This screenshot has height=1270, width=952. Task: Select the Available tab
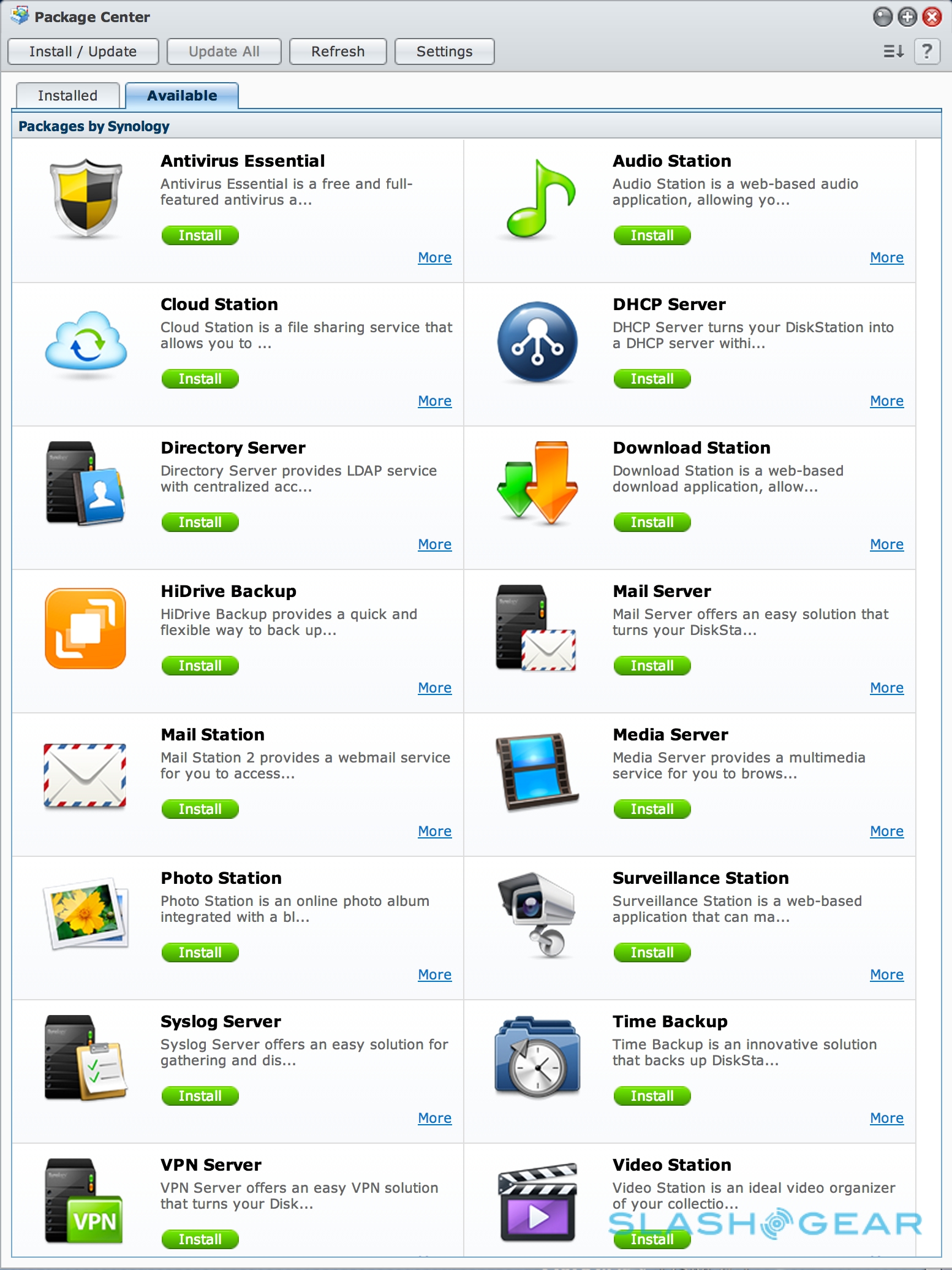pyautogui.click(x=182, y=96)
